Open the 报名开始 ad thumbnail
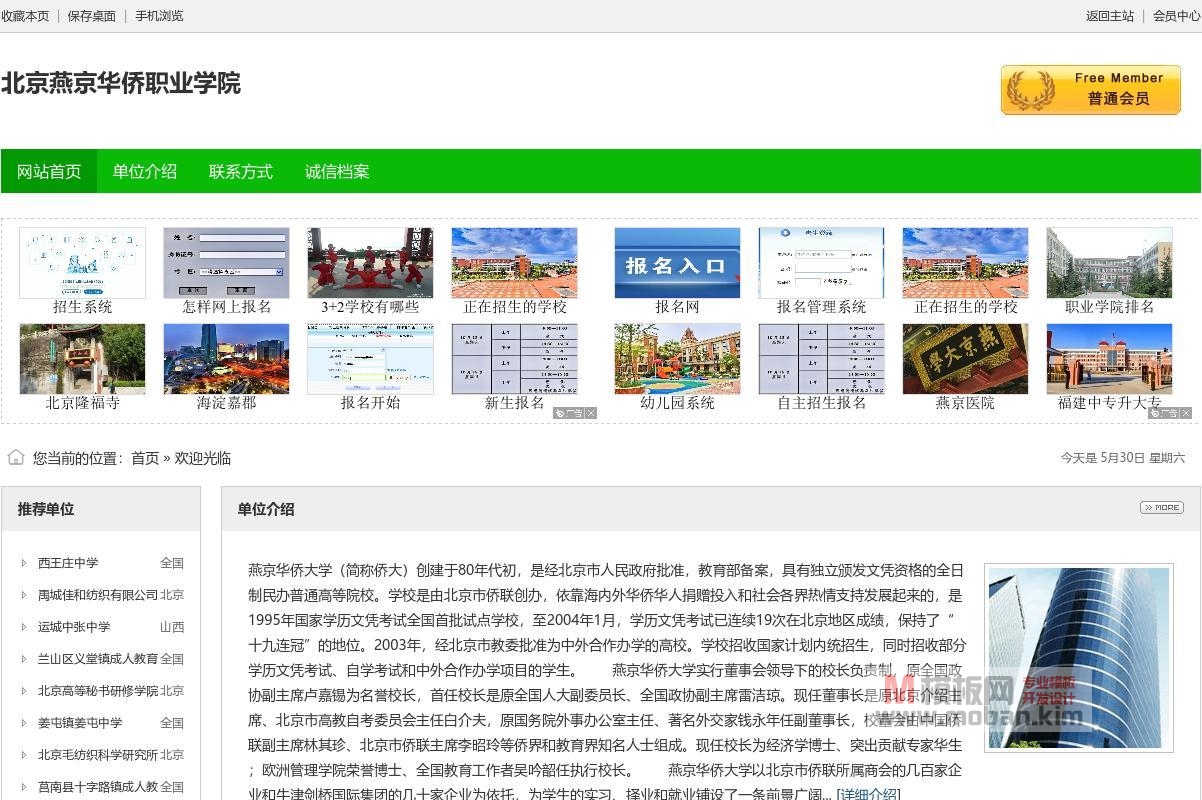This screenshot has width=1202, height=800. [370, 359]
